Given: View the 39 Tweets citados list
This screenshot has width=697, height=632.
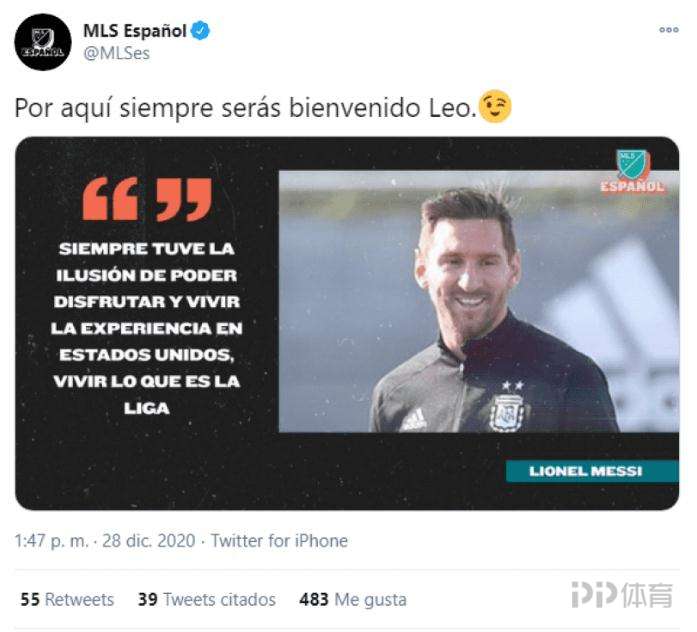Looking at the screenshot, I should (207, 600).
